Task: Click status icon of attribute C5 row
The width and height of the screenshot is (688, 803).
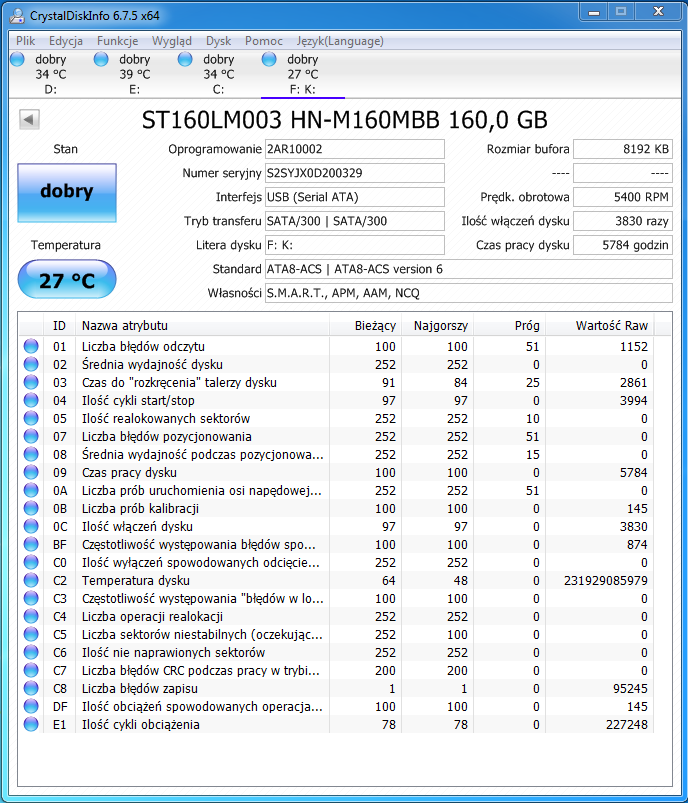Action: 31,634
